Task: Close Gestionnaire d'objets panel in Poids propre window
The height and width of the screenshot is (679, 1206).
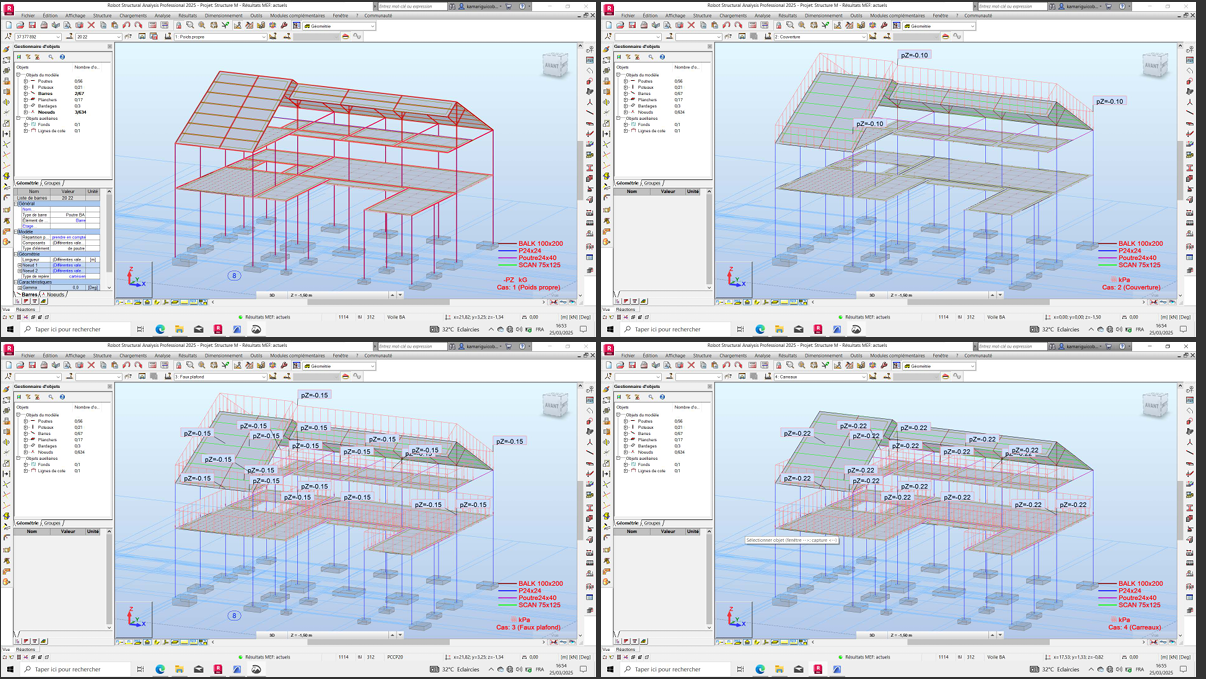Action: (x=110, y=47)
